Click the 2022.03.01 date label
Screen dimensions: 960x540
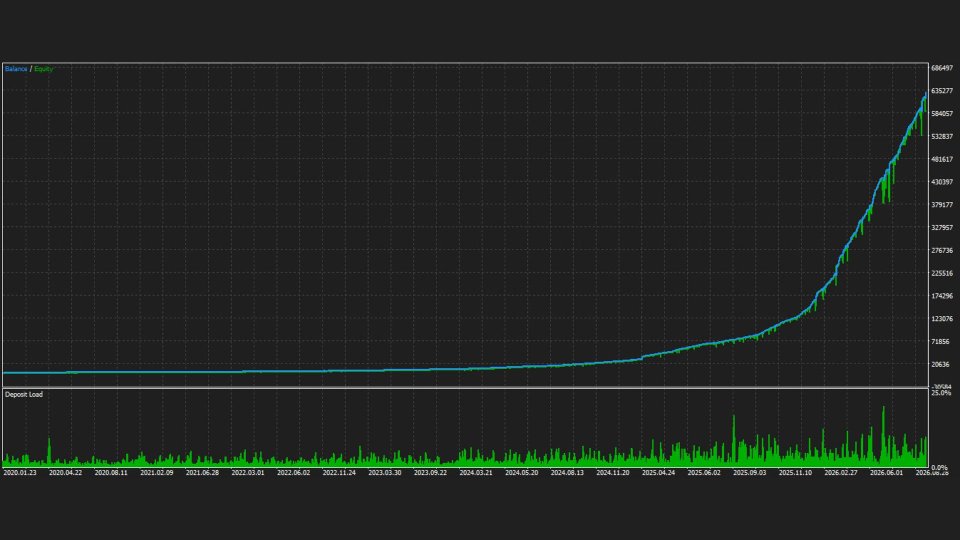(x=248, y=473)
